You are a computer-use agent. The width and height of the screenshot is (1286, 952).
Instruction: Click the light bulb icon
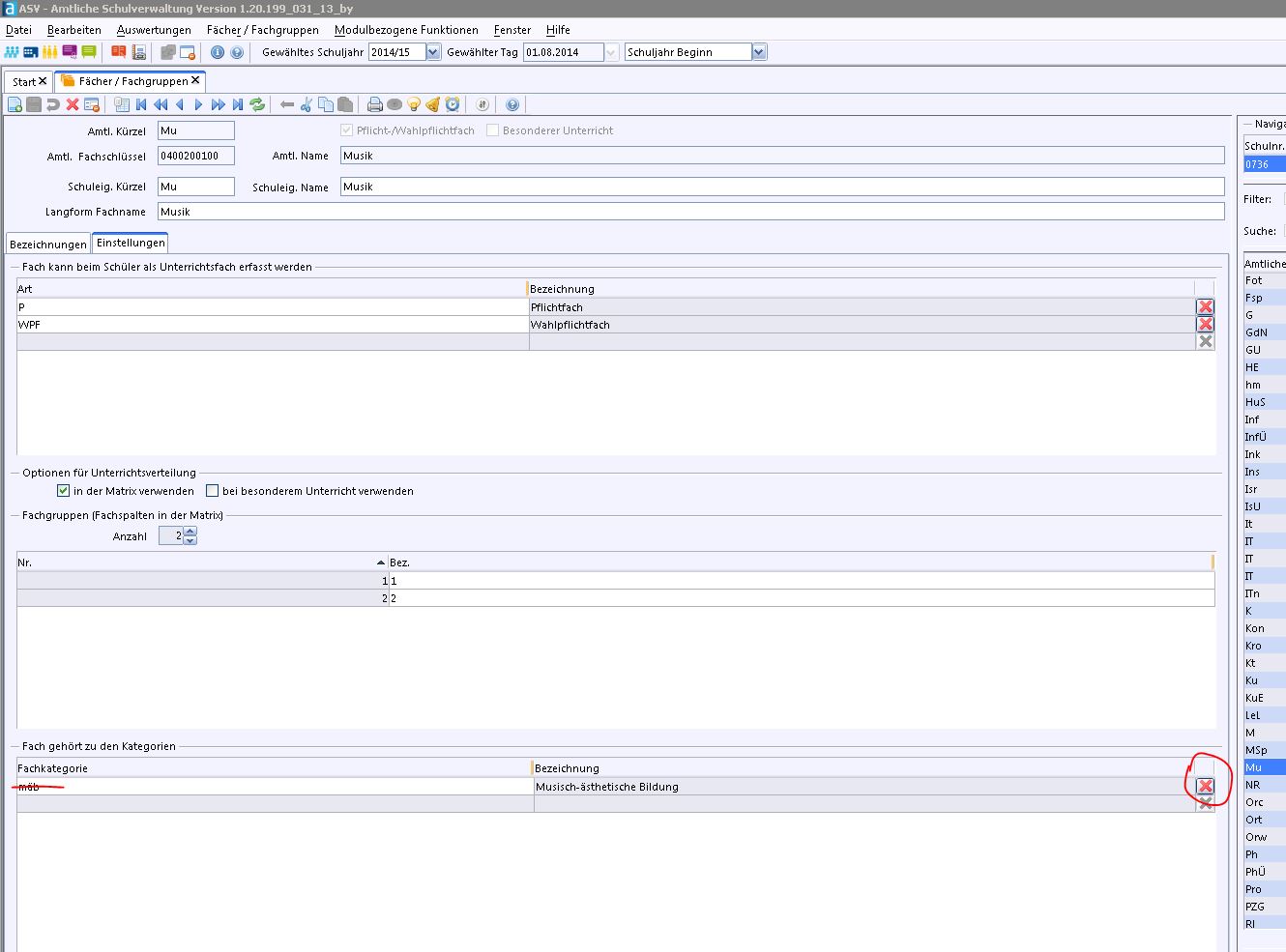[x=414, y=104]
